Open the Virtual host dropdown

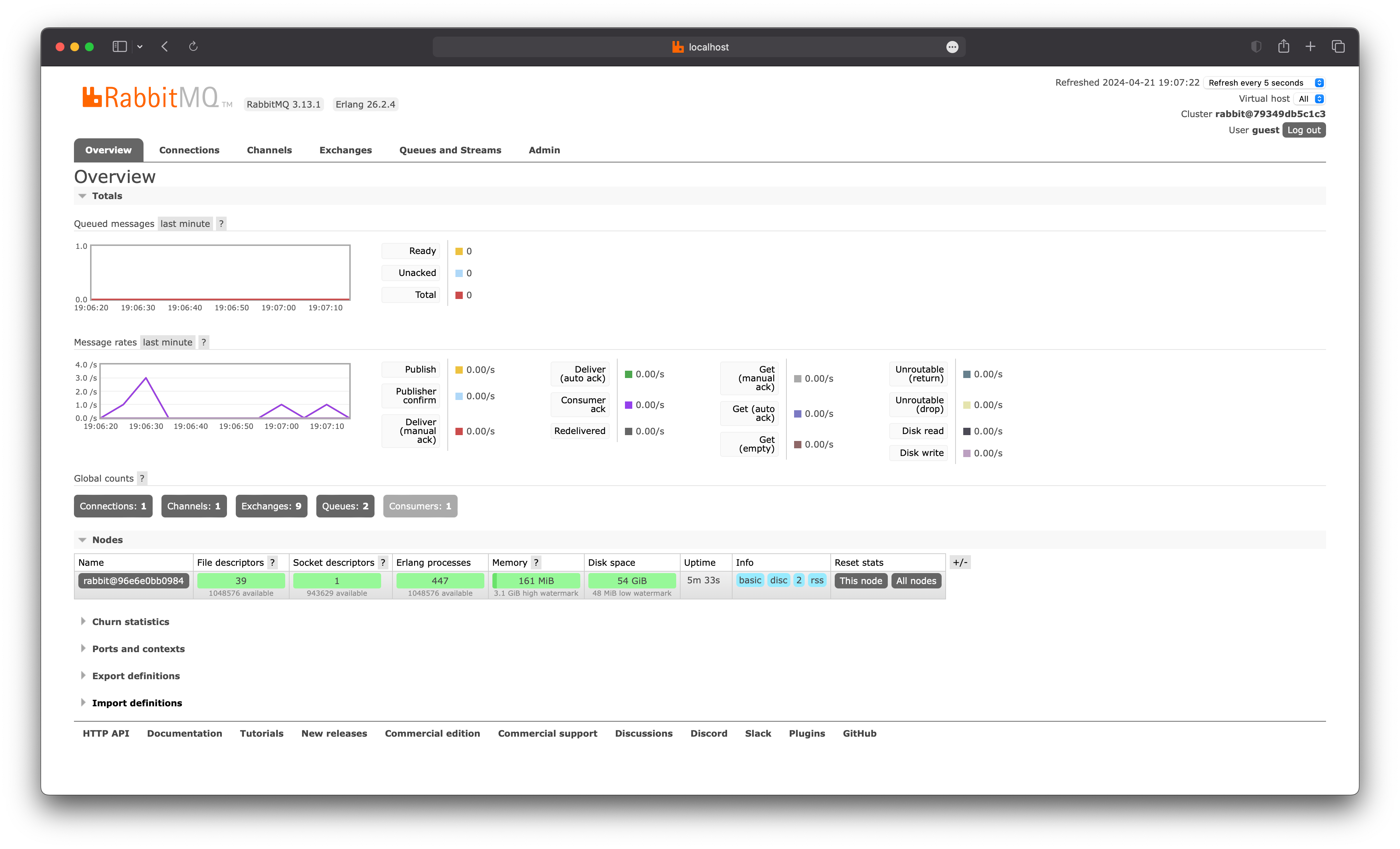[1310, 99]
